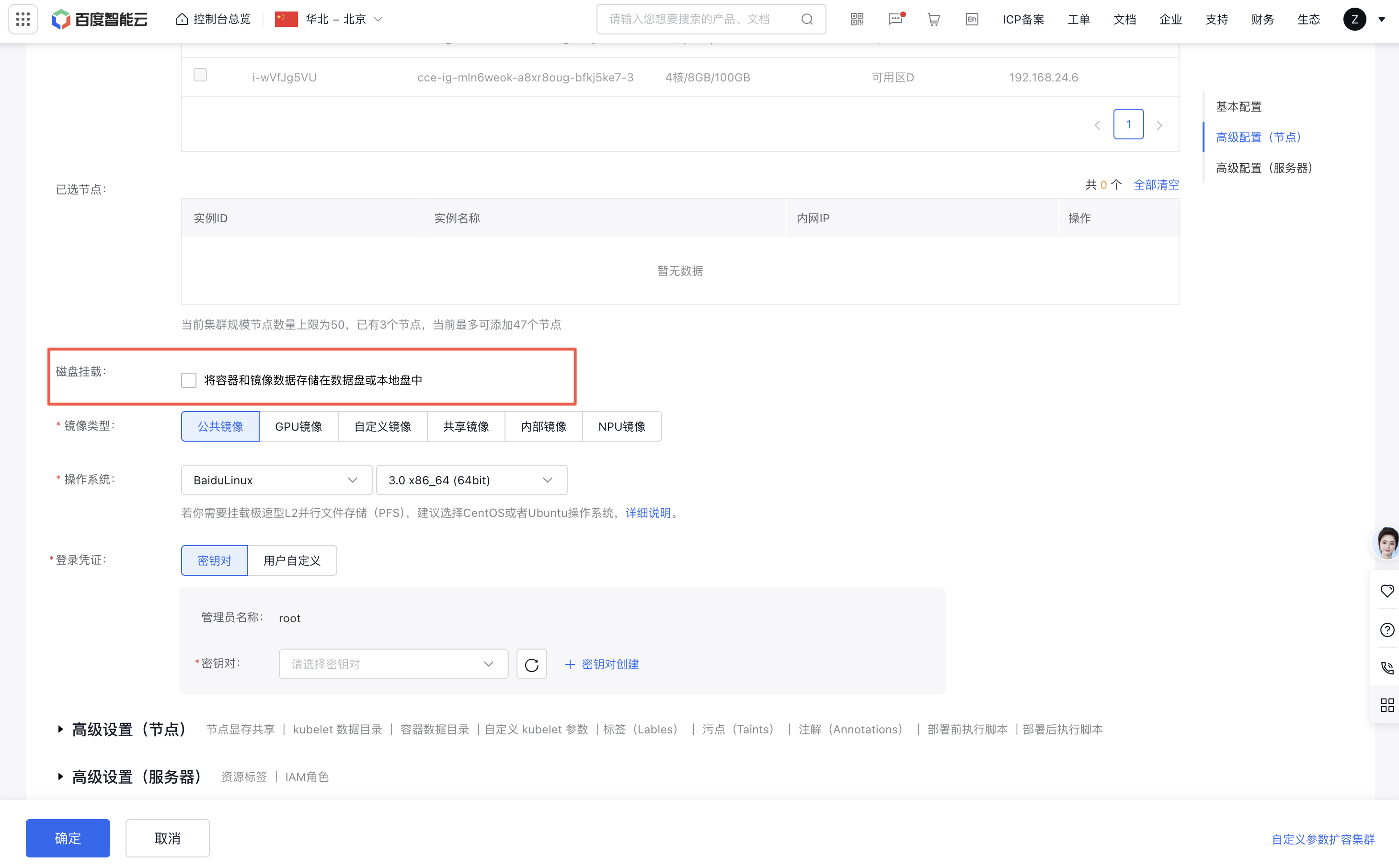This screenshot has height=868, width=1399.
Task: Open the floating sidebar grid icon
Action: click(x=1387, y=705)
